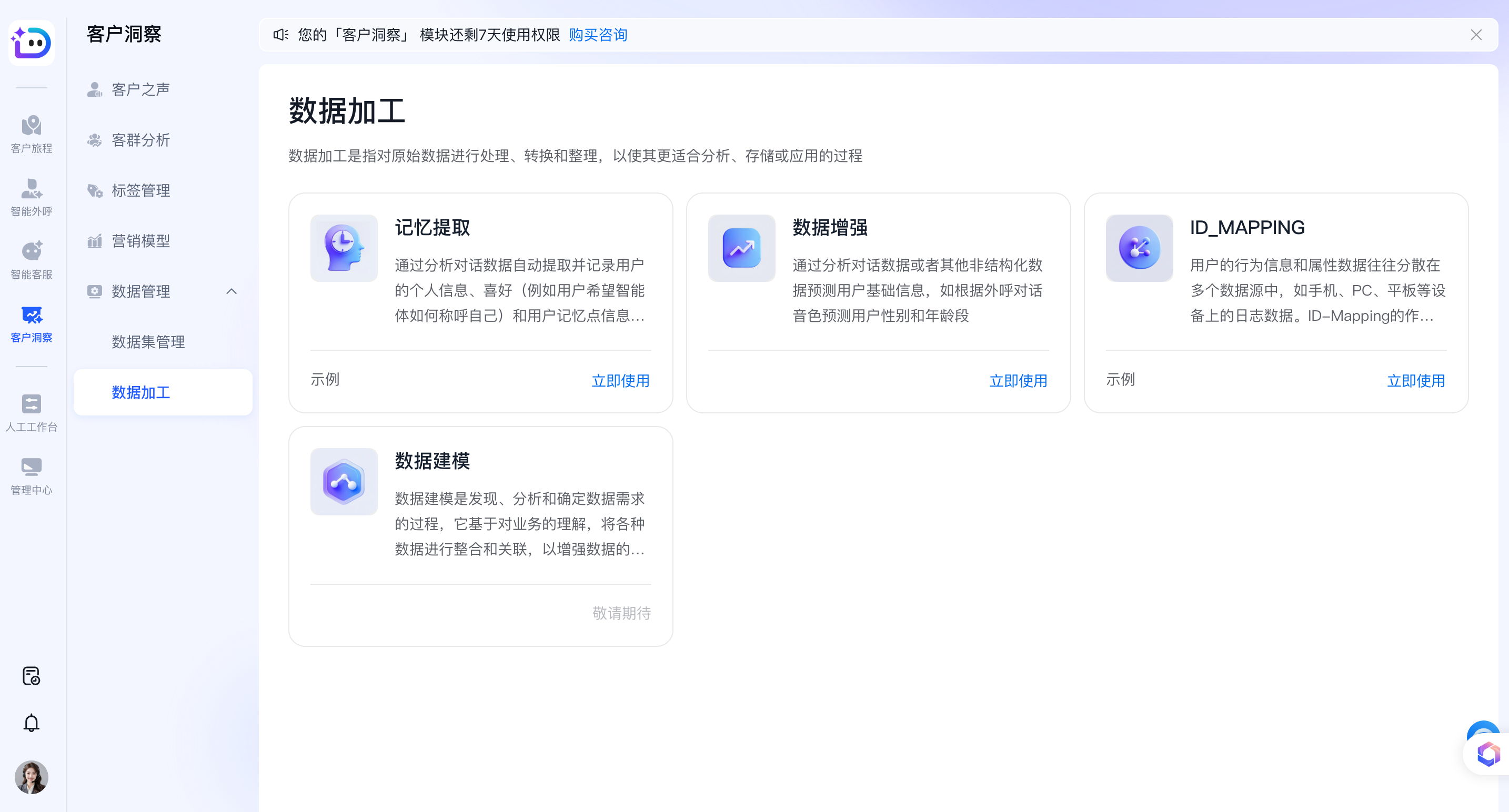The width and height of the screenshot is (1509, 812).
Task: Select the 智能外呼 sidebar icon
Action: point(32,195)
